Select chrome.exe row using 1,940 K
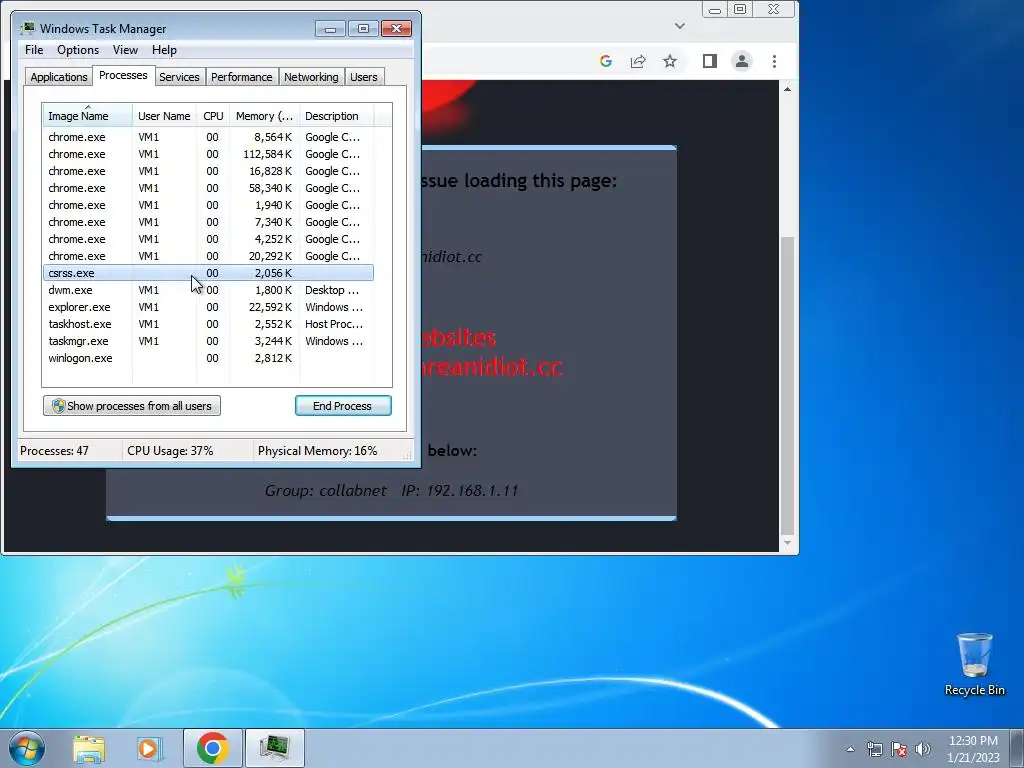Viewport: 1024px width, 768px height. click(208, 205)
